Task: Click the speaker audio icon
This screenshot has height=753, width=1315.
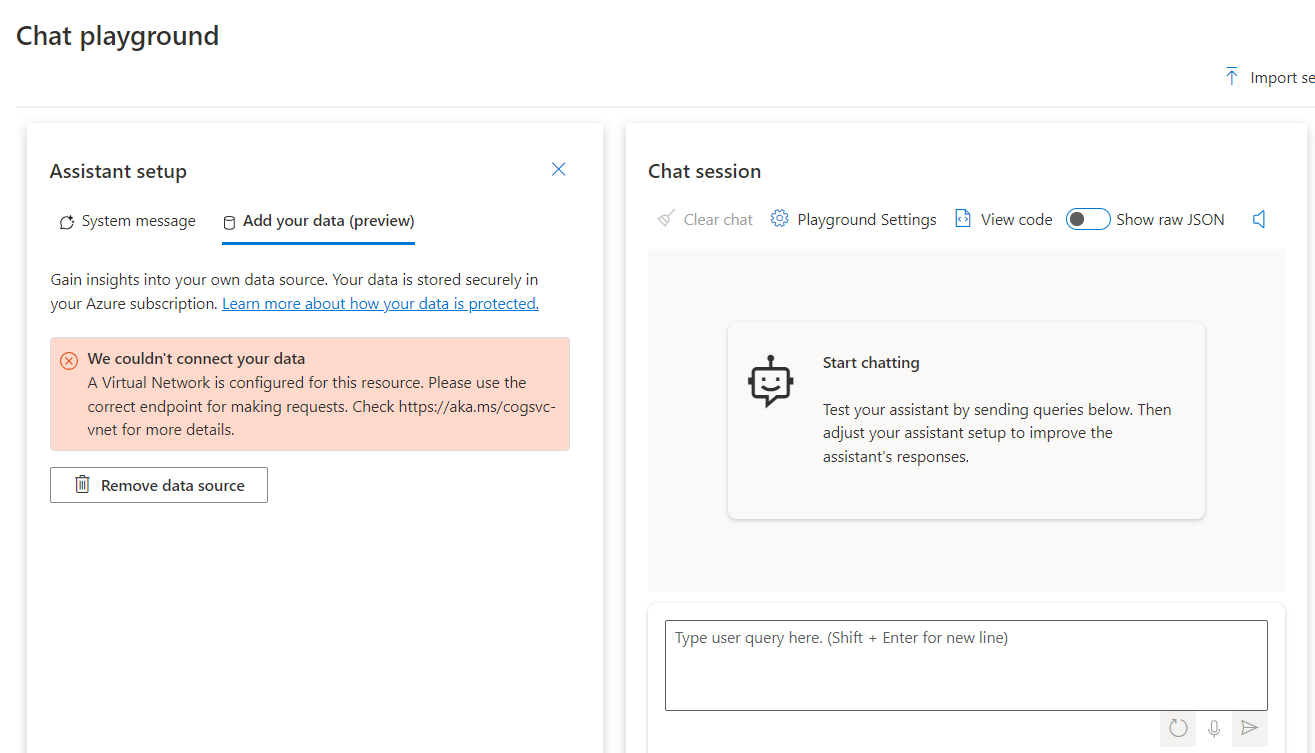Action: pyautogui.click(x=1259, y=219)
